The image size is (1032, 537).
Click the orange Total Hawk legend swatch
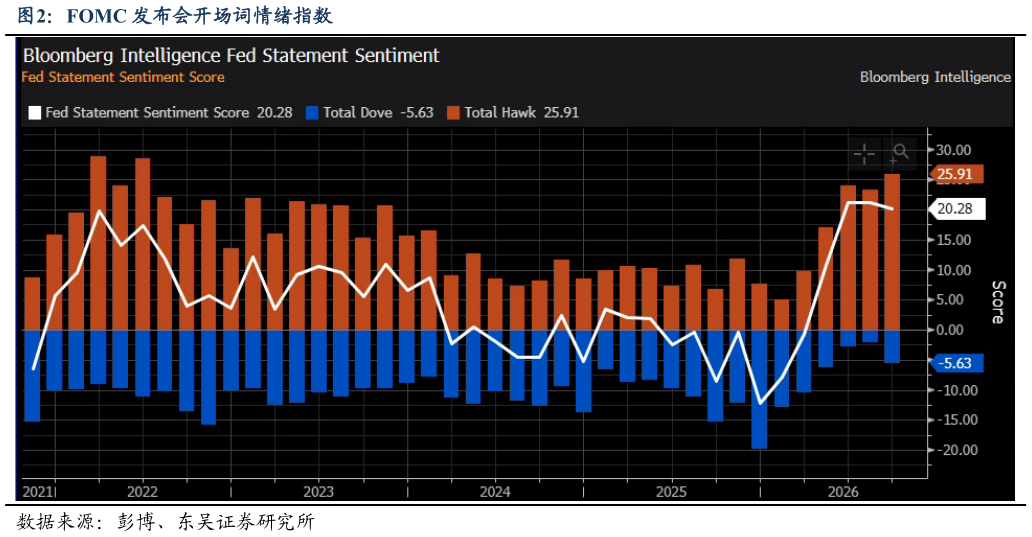[453, 113]
